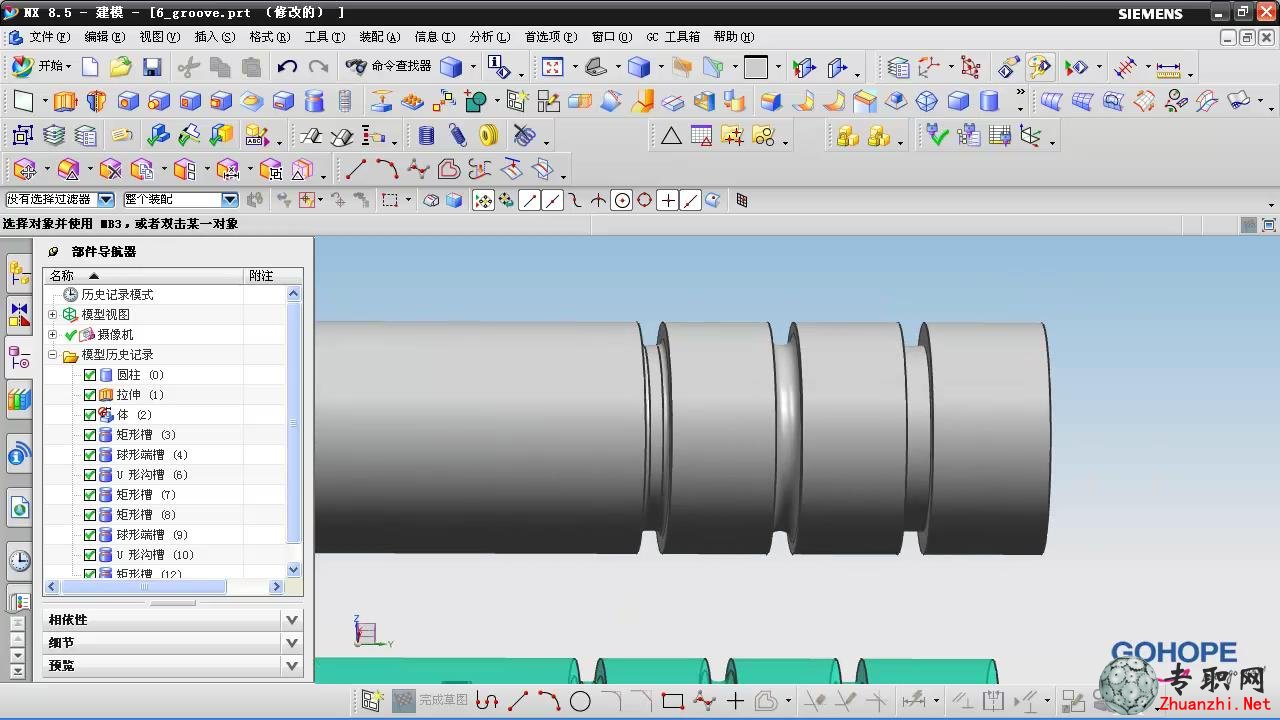Open a file with the folder icon
The height and width of the screenshot is (720, 1280).
[121, 67]
